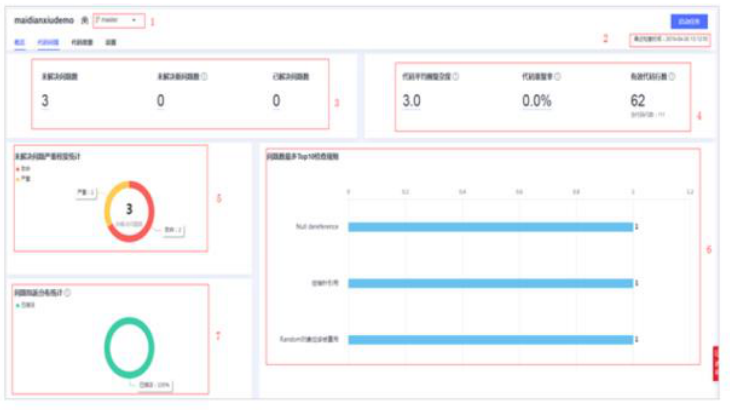
Task: Click the maidianxiudemo project title
Action: (x=44, y=20)
